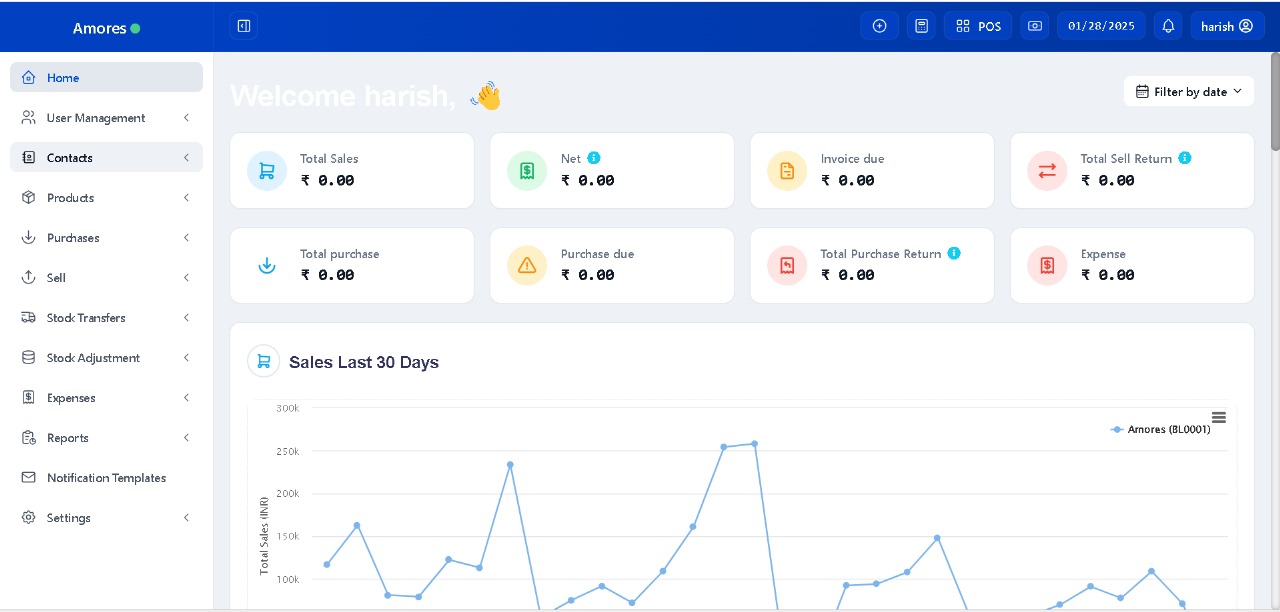Image resolution: width=1280 pixels, height=612 pixels.
Task: Expand the Stock Adjustment chevron
Action: (x=186, y=357)
